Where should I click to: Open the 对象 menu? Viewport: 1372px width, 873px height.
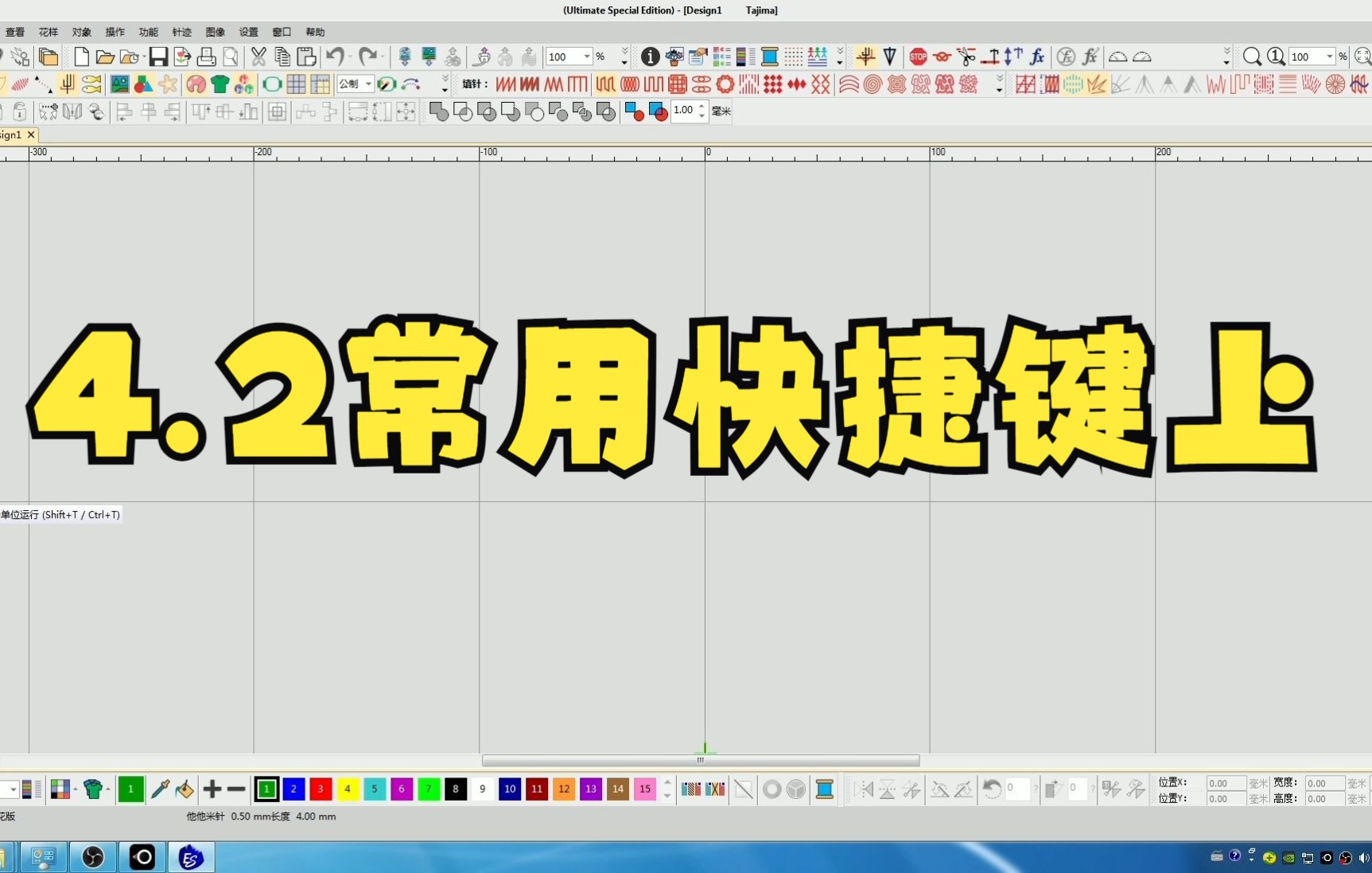[82, 32]
